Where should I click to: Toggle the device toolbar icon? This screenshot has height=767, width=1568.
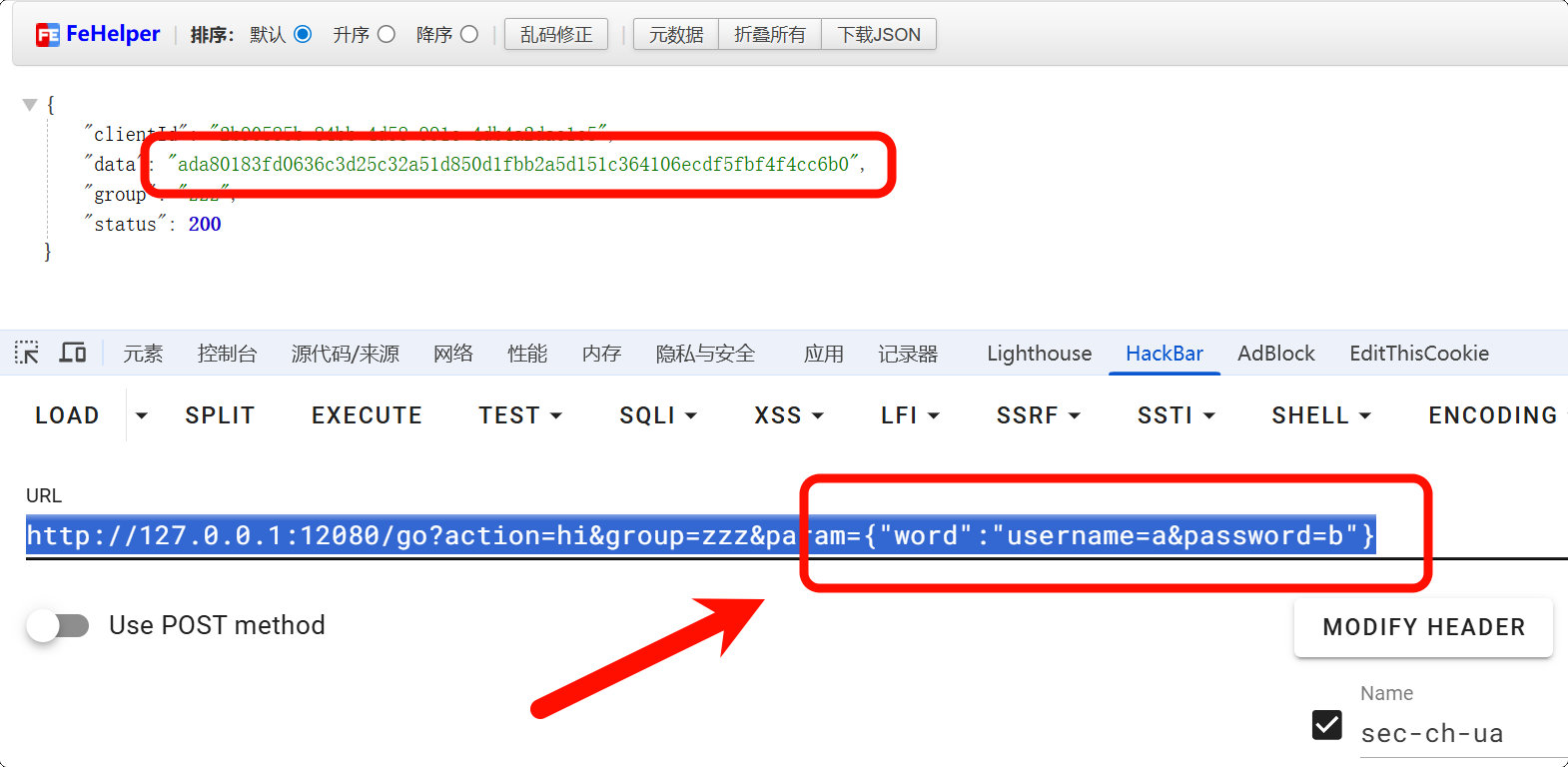point(73,353)
